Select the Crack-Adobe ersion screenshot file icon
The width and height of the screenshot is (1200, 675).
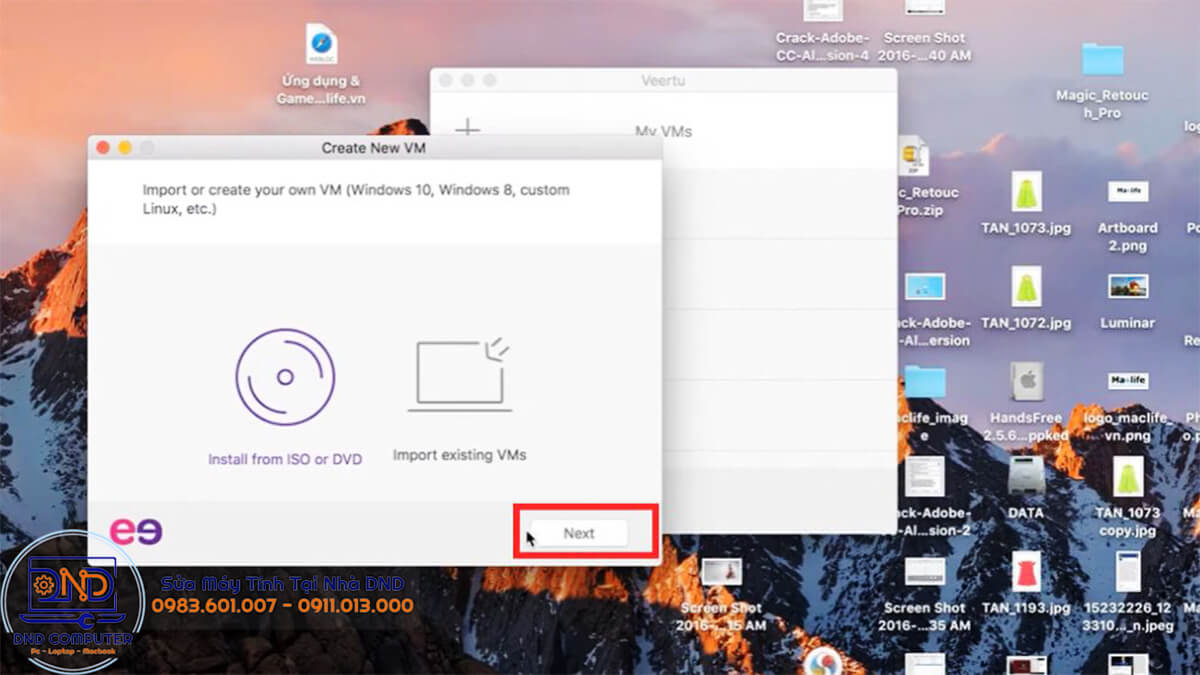[x=925, y=286]
